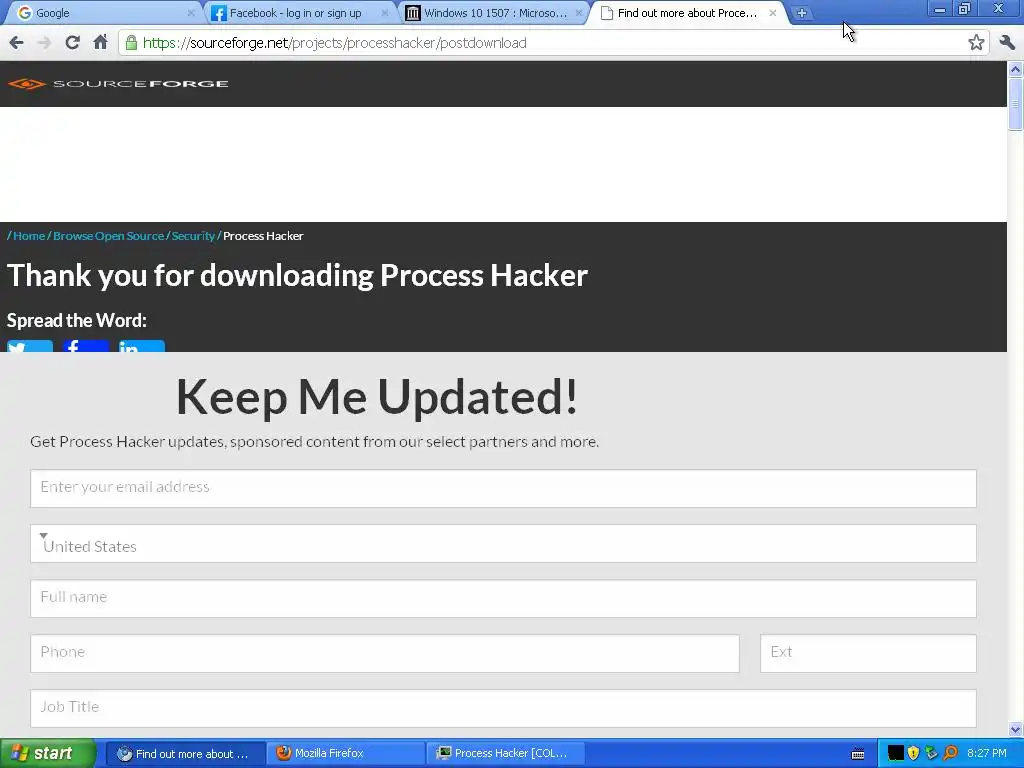Select the Find out more about taskbar button
This screenshot has height=768, width=1024.
185,754
